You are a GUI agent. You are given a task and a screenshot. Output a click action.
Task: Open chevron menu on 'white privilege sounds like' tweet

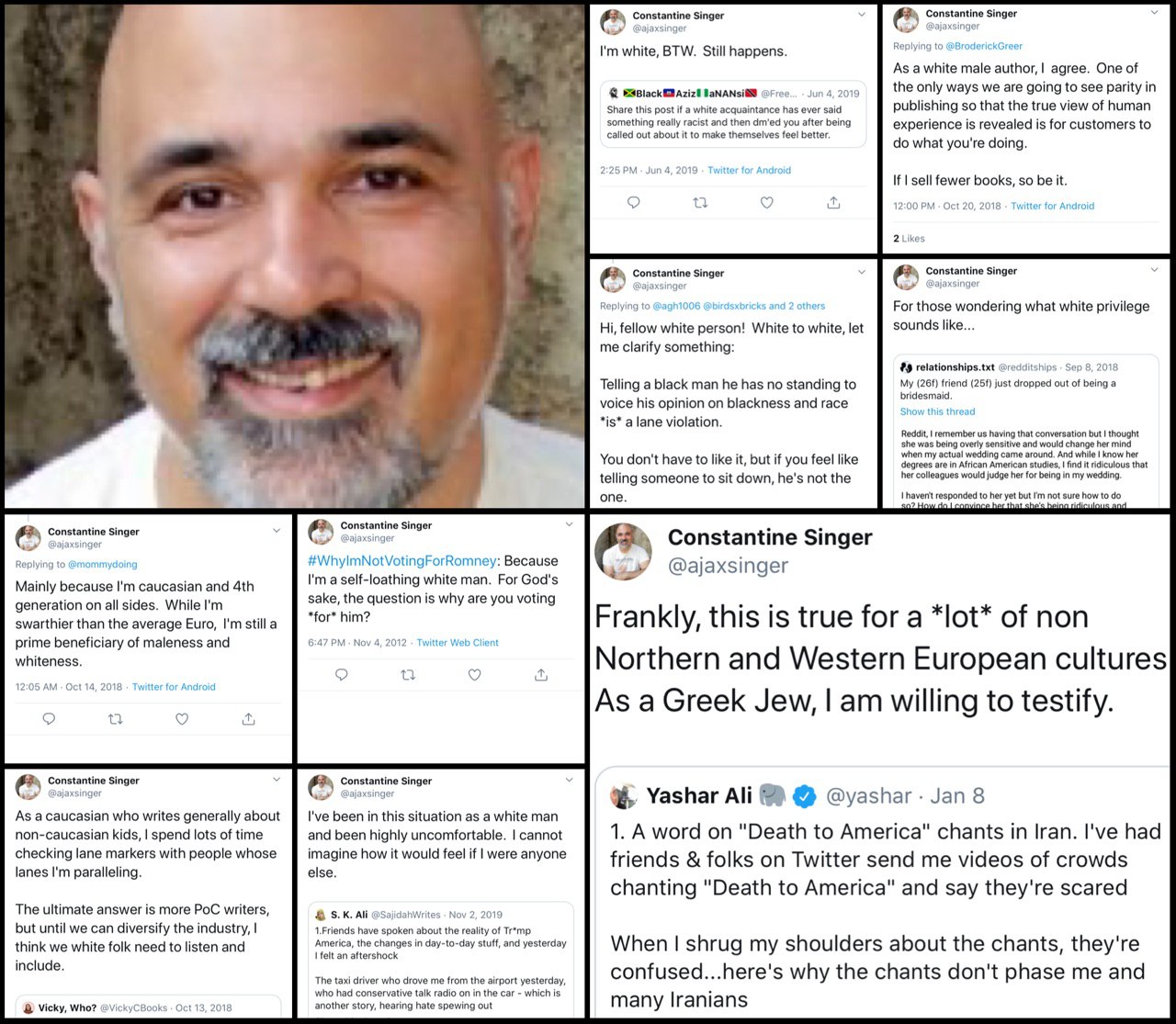[x=1154, y=270]
